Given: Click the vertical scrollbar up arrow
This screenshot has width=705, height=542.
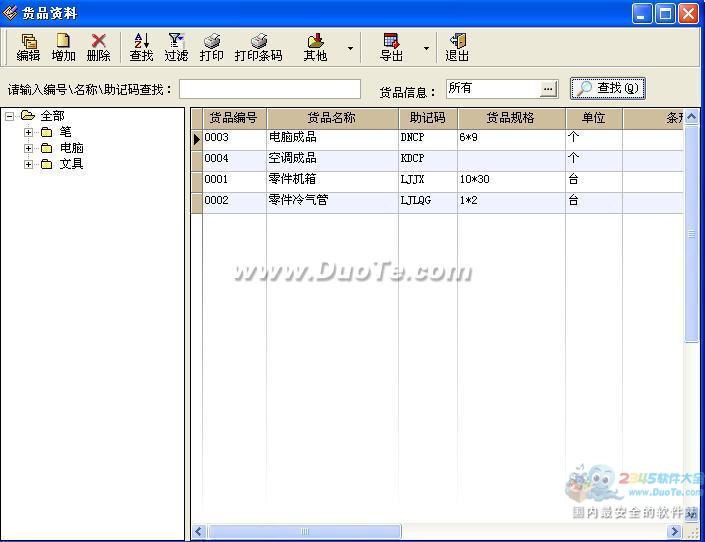Looking at the screenshot, I should [x=692, y=116].
